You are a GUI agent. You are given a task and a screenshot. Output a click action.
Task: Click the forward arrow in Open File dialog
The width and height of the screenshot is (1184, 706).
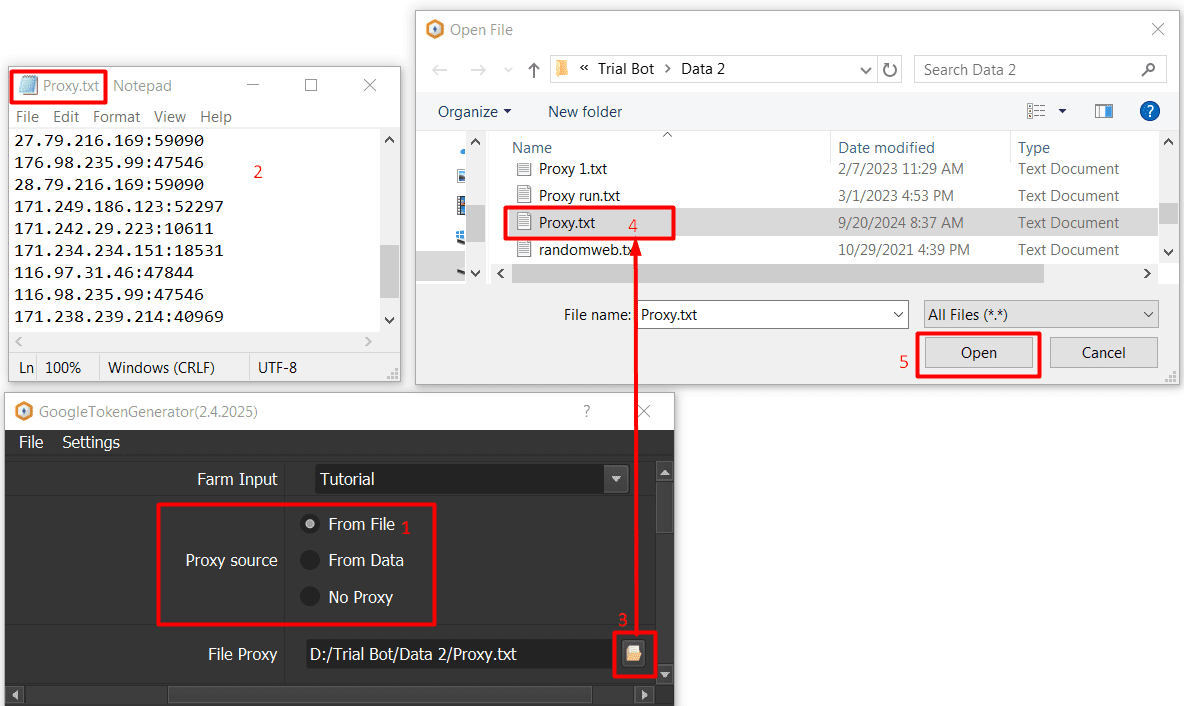[x=478, y=70]
